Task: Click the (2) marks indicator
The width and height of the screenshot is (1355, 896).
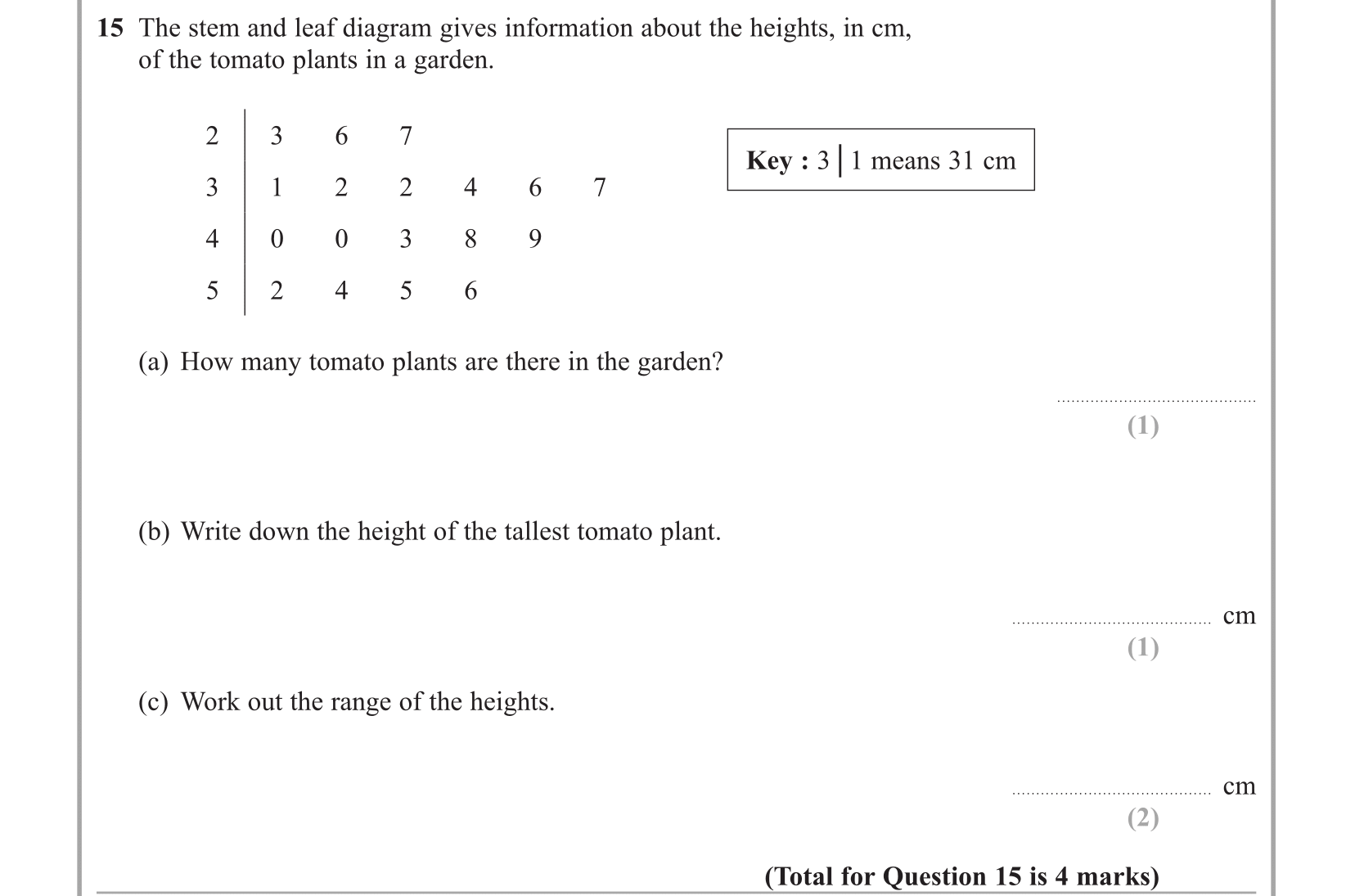Action: (1143, 817)
